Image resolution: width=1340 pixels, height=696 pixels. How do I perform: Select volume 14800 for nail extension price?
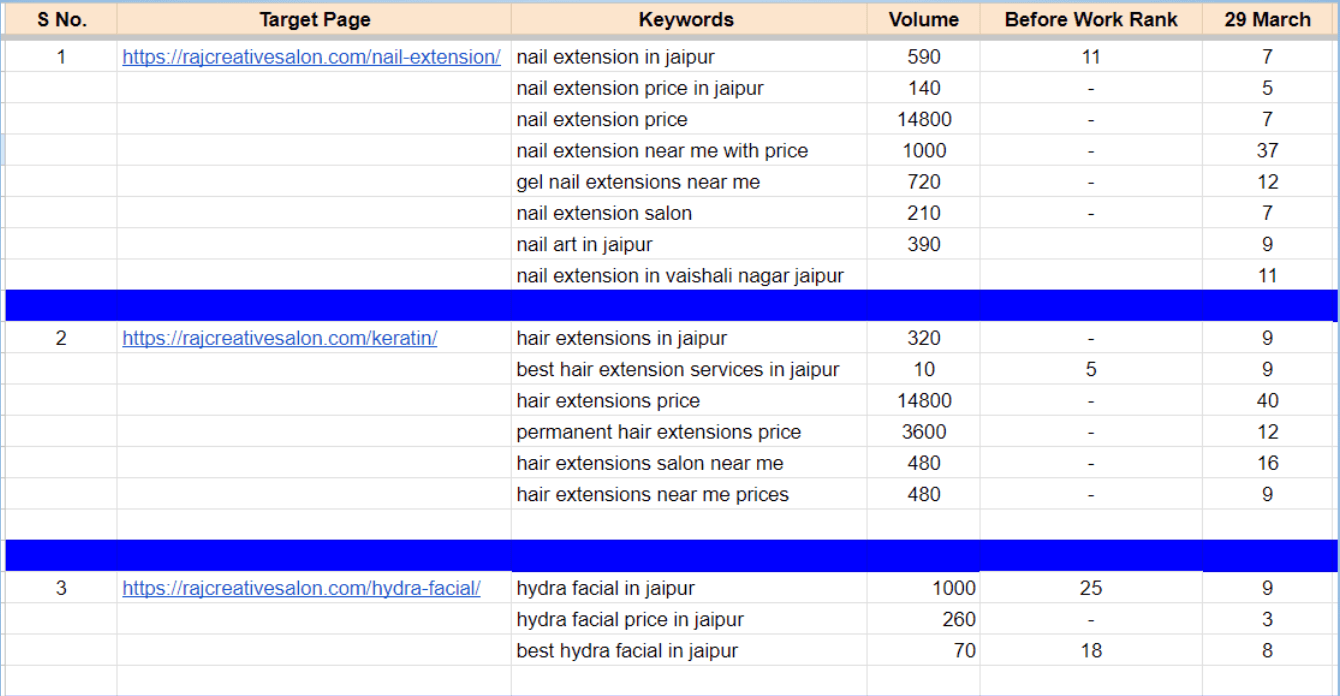tap(923, 119)
